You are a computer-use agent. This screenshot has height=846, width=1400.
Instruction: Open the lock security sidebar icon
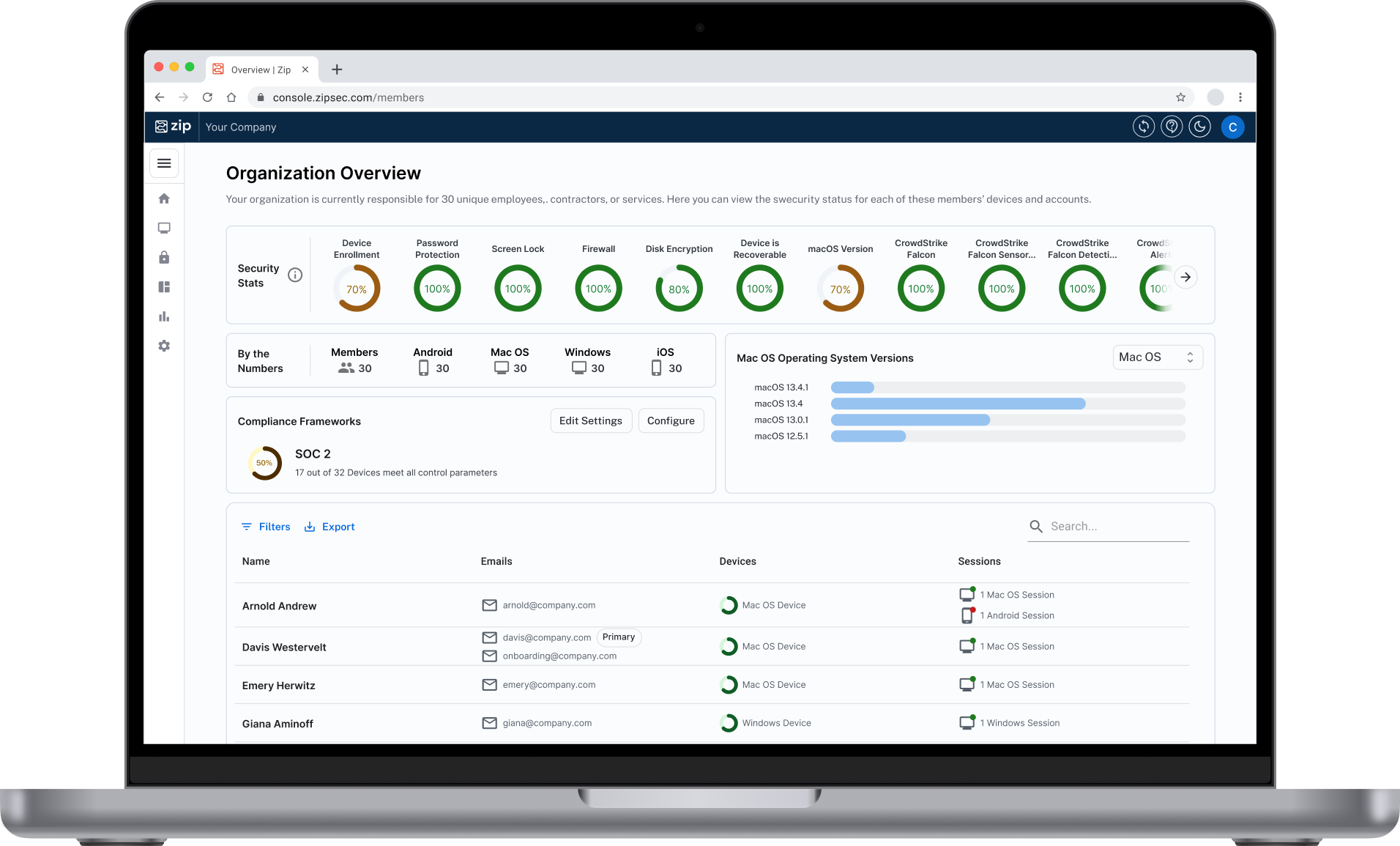pos(164,258)
